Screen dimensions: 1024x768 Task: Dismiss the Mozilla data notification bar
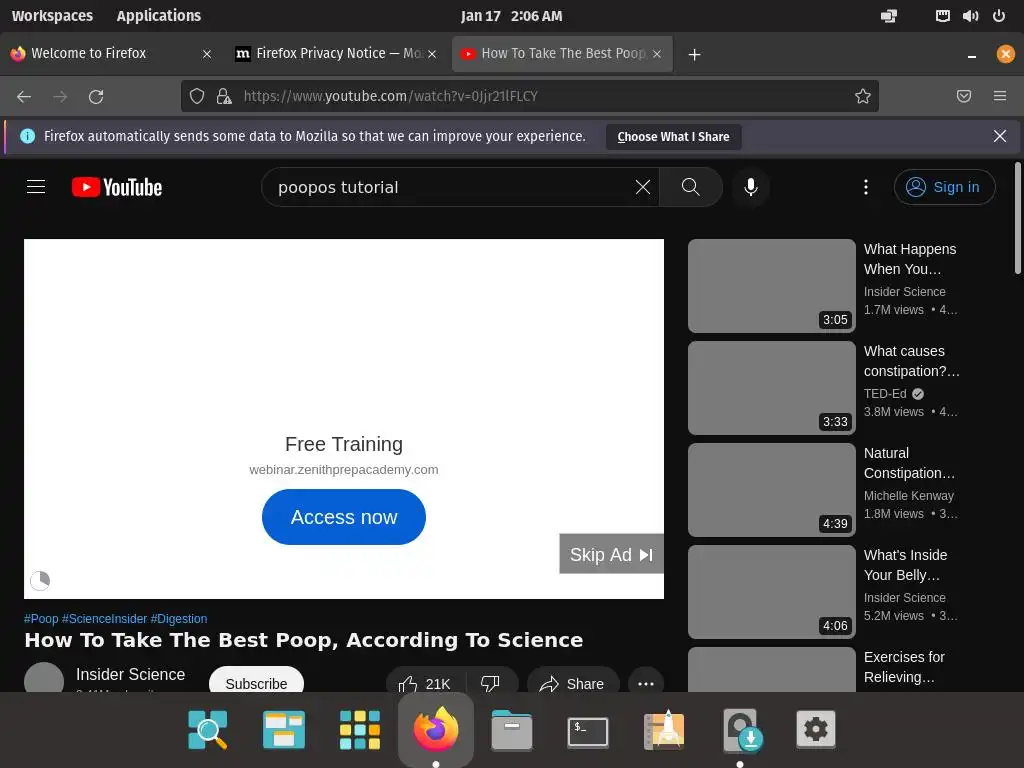pos(999,136)
